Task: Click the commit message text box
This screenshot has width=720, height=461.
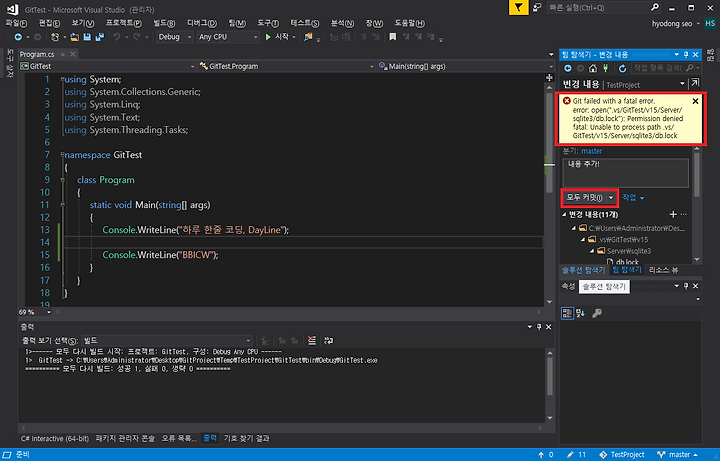Action: pos(625,173)
